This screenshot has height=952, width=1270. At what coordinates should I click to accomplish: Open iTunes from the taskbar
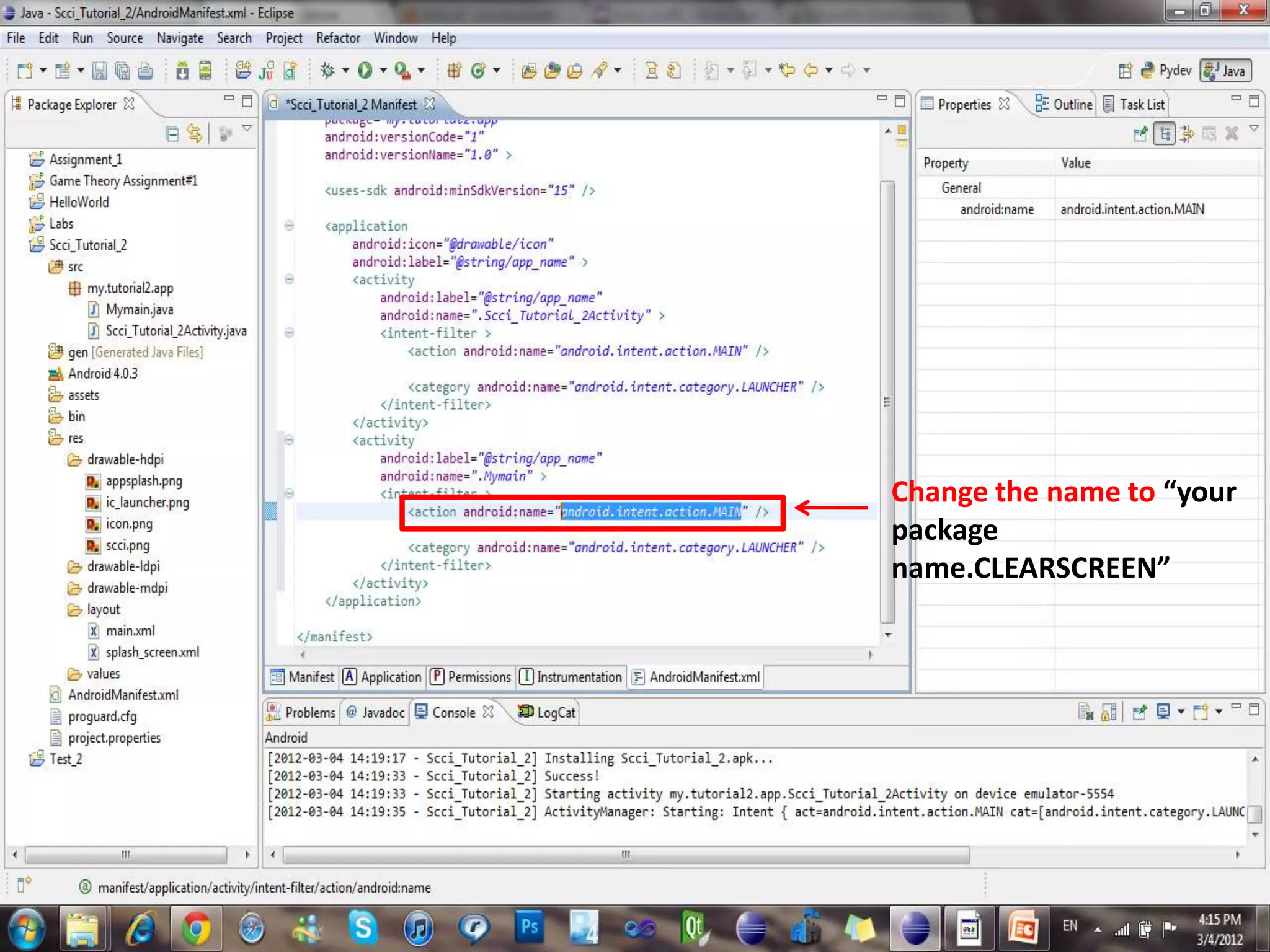point(419,928)
